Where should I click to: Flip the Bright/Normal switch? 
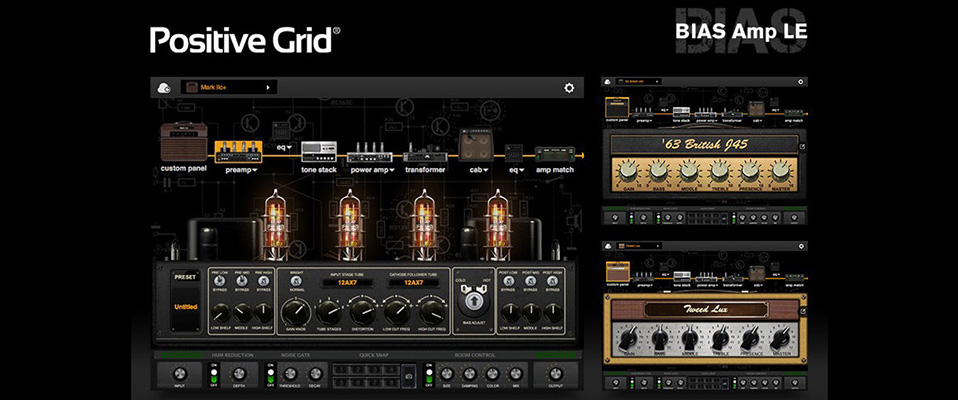coord(296,283)
